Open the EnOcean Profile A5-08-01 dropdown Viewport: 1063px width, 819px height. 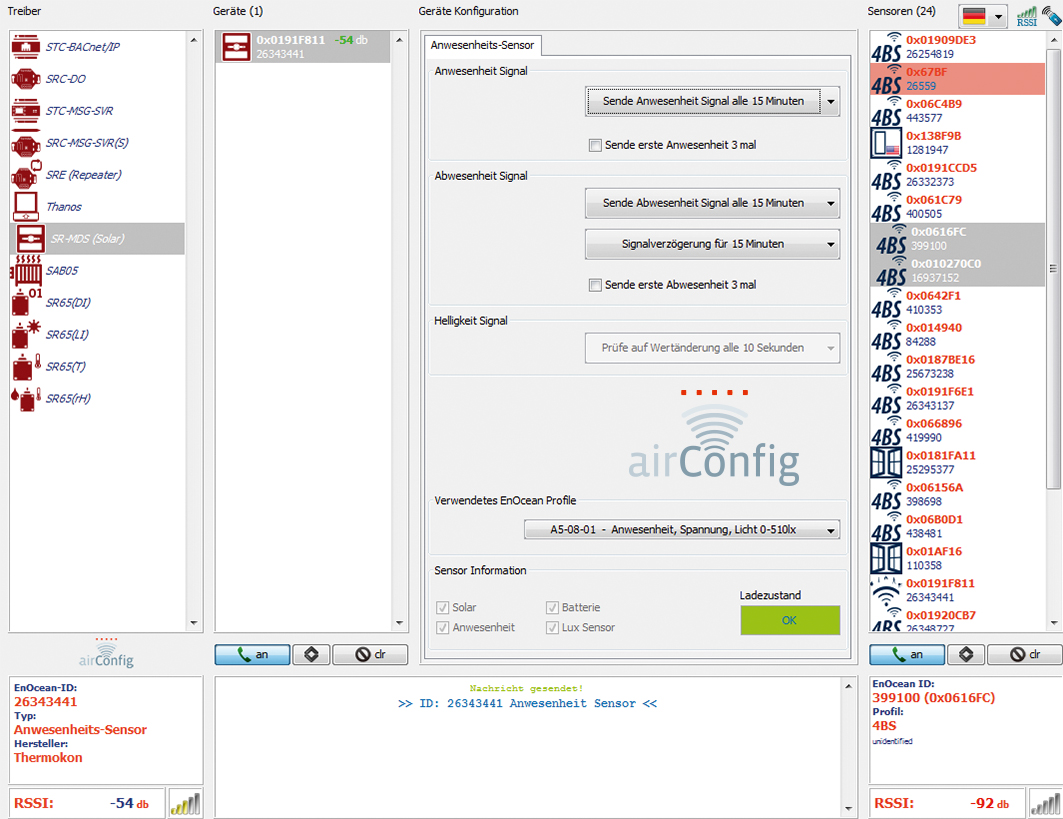[x=682, y=530]
